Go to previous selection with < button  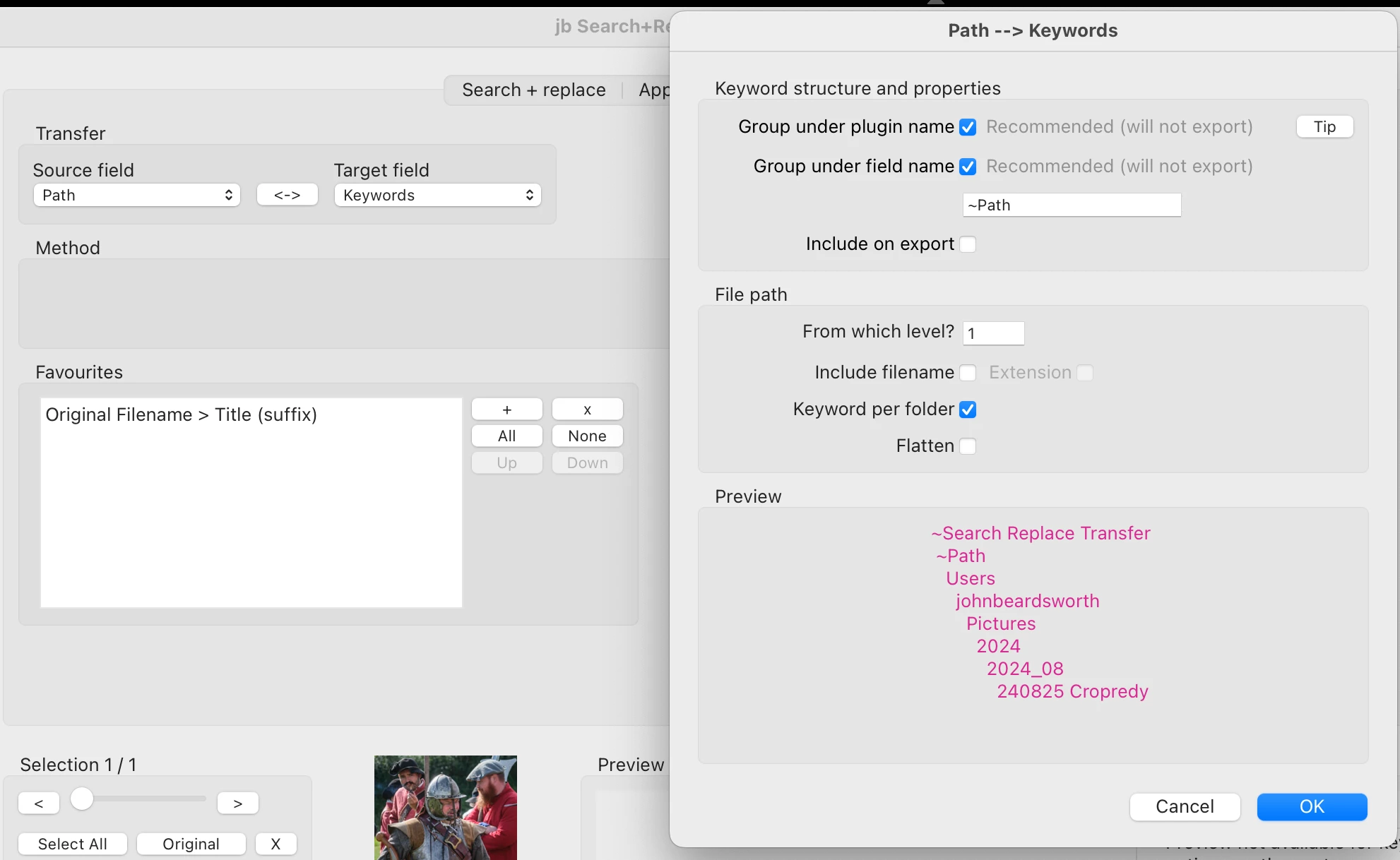(x=39, y=803)
